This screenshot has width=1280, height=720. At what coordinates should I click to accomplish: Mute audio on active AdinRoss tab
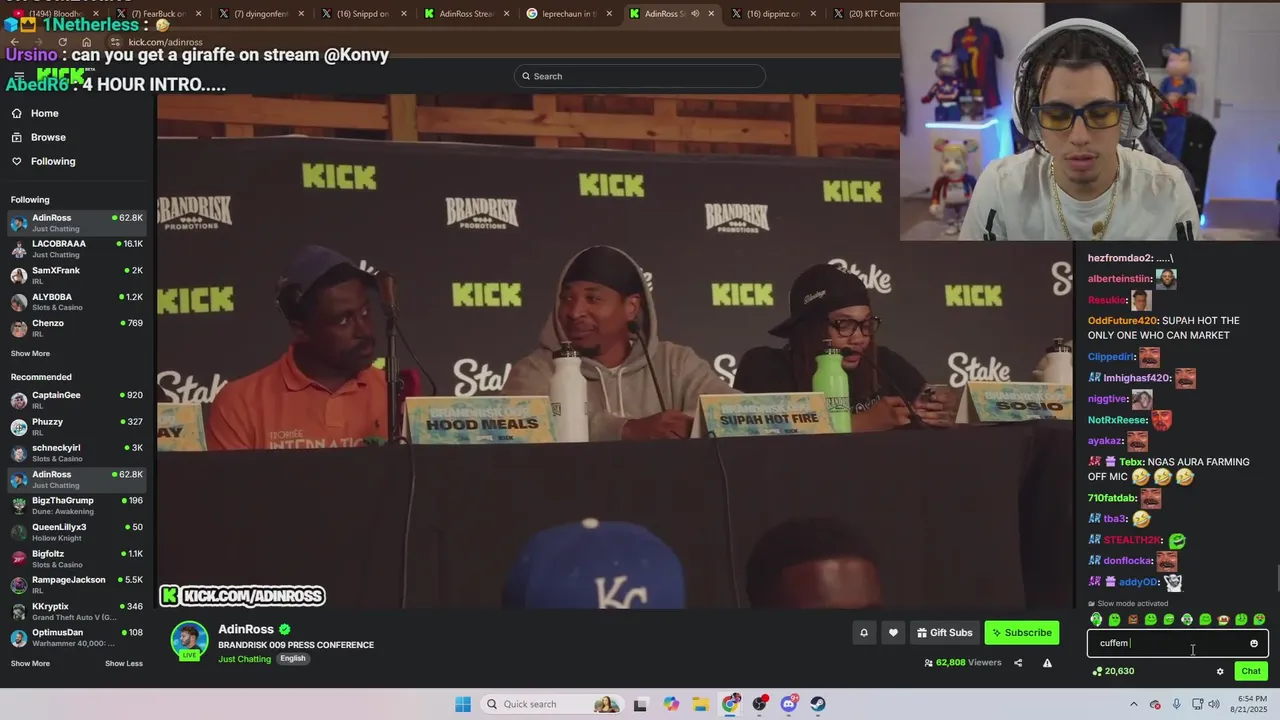coord(697,14)
